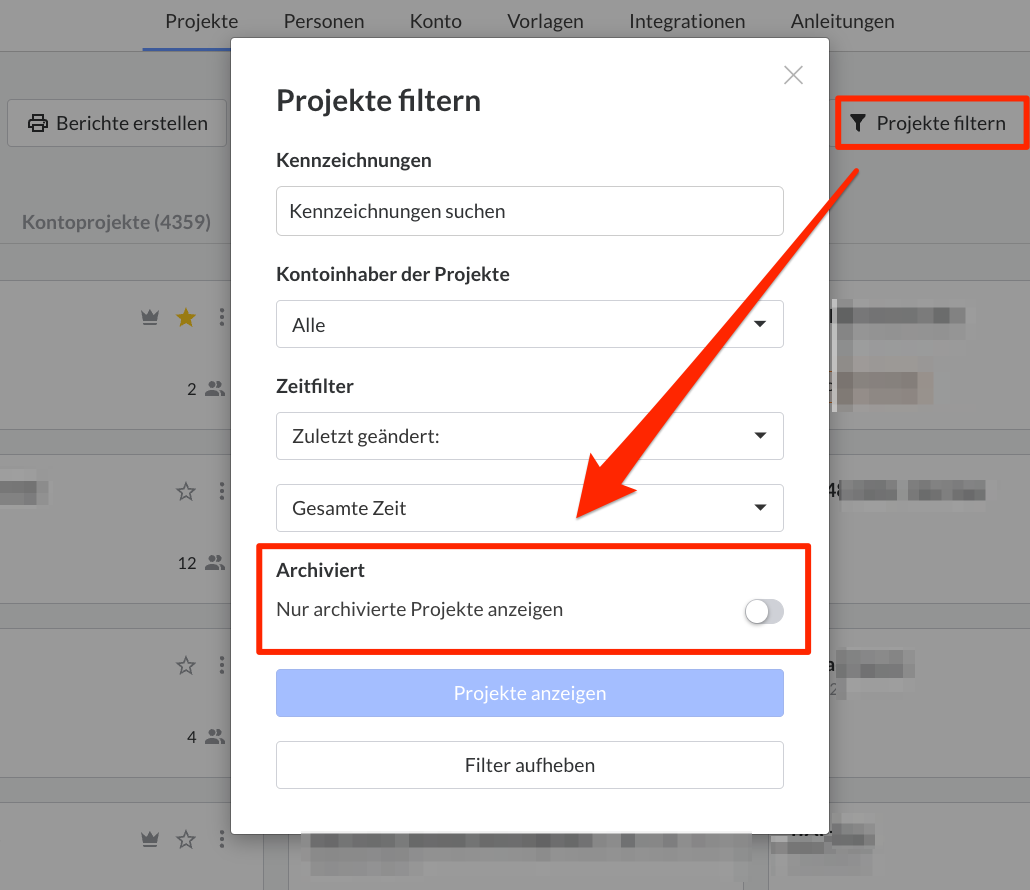Star the project above the 4 members count

coord(185,665)
